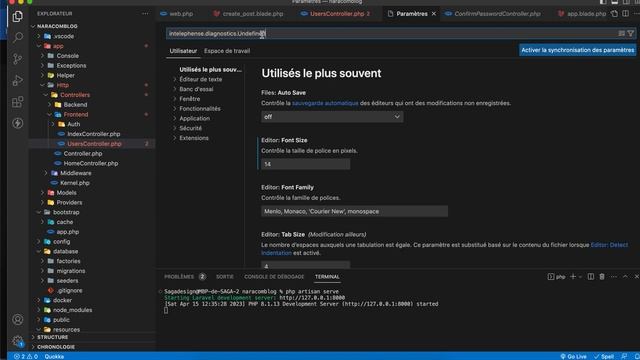Image resolution: width=640 pixels, height=360 pixels.
Task: Click the Font Size input field
Action: click(305, 164)
